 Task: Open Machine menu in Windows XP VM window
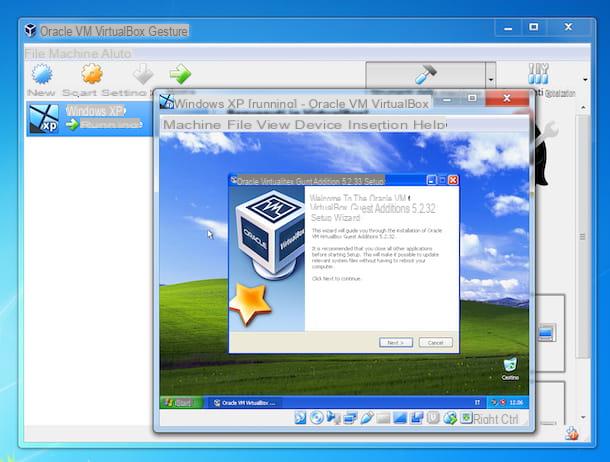192,125
